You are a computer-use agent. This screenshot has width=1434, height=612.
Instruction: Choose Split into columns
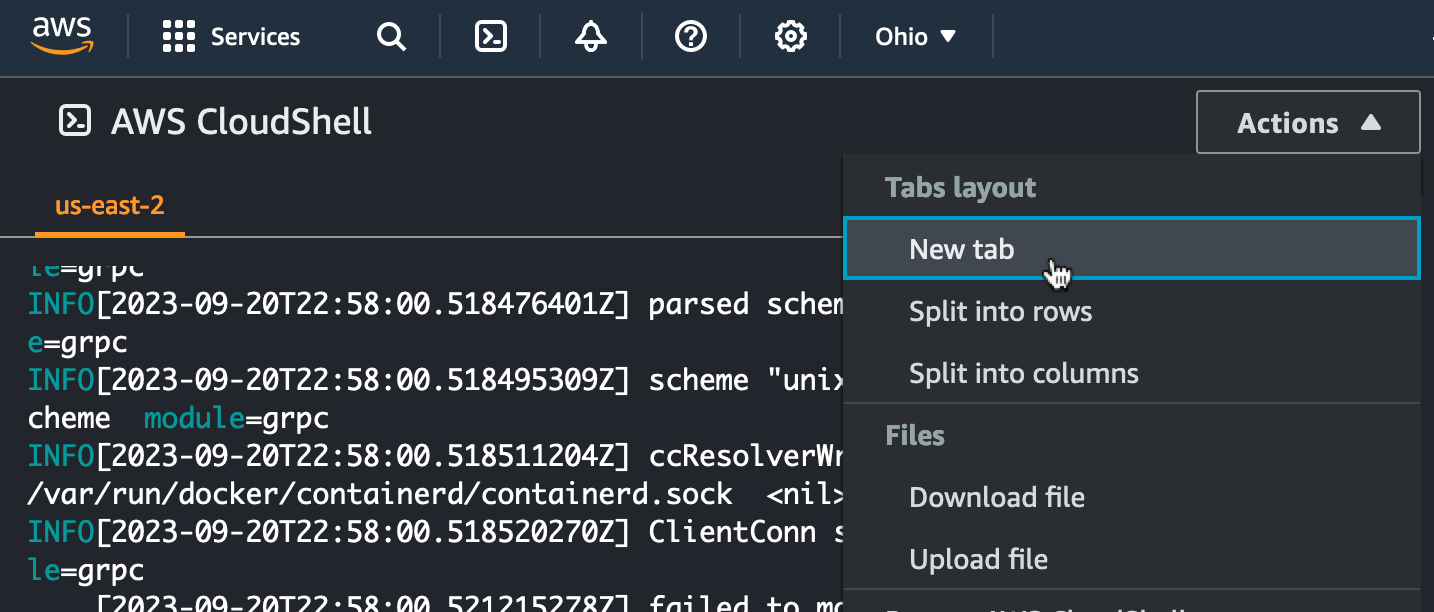click(1023, 374)
